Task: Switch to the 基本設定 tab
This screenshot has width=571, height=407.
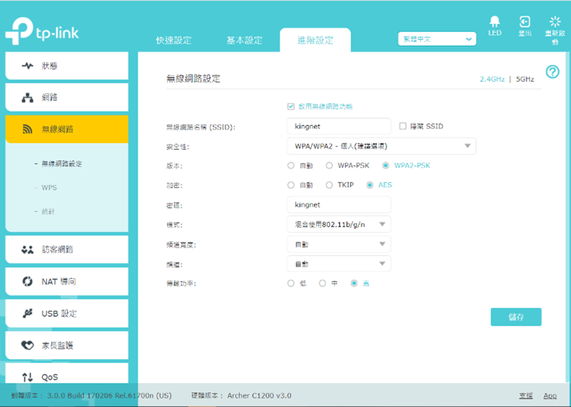Action: point(244,40)
